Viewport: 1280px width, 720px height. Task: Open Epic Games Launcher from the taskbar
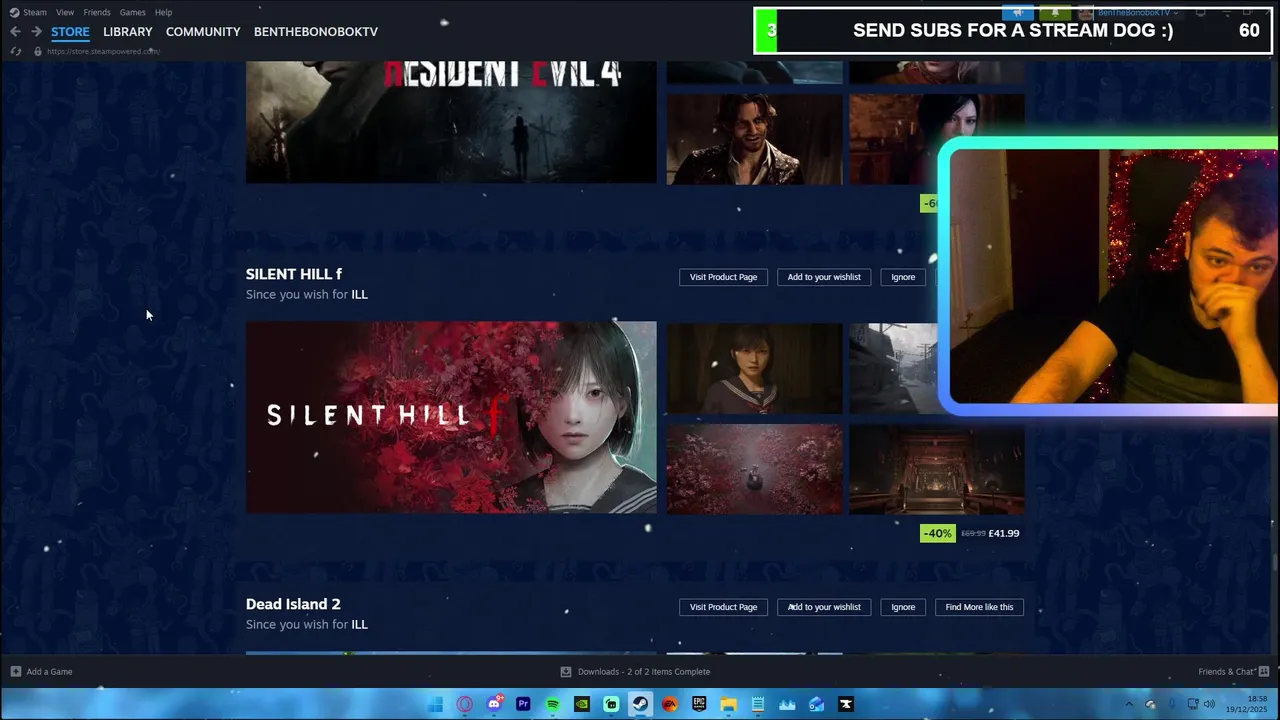pos(699,704)
